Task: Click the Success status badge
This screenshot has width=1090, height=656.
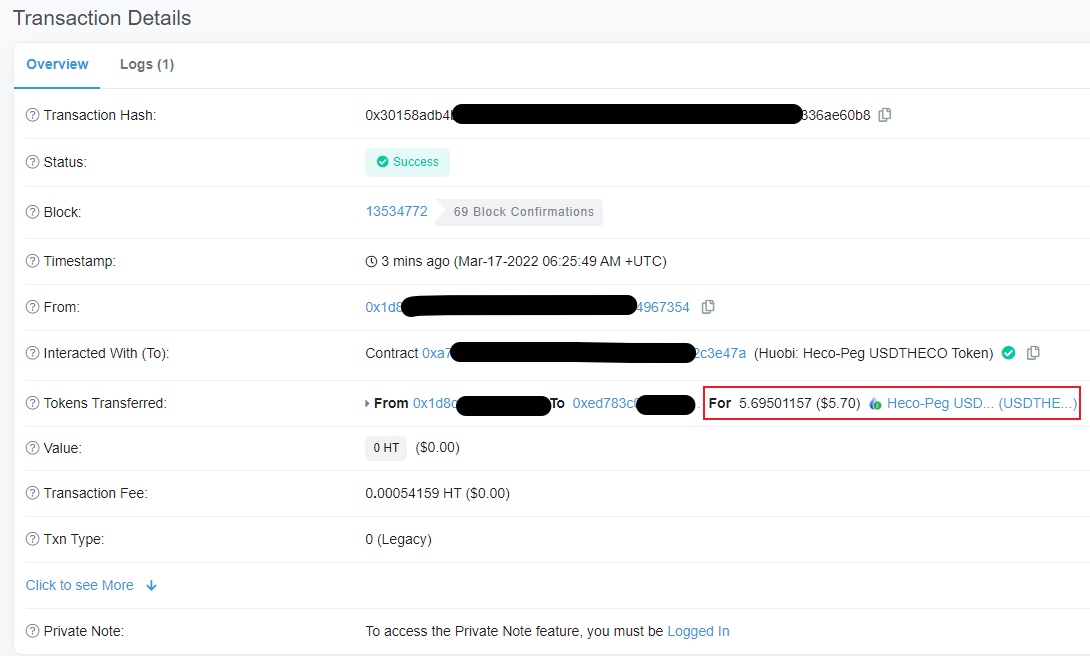Action: click(x=407, y=162)
